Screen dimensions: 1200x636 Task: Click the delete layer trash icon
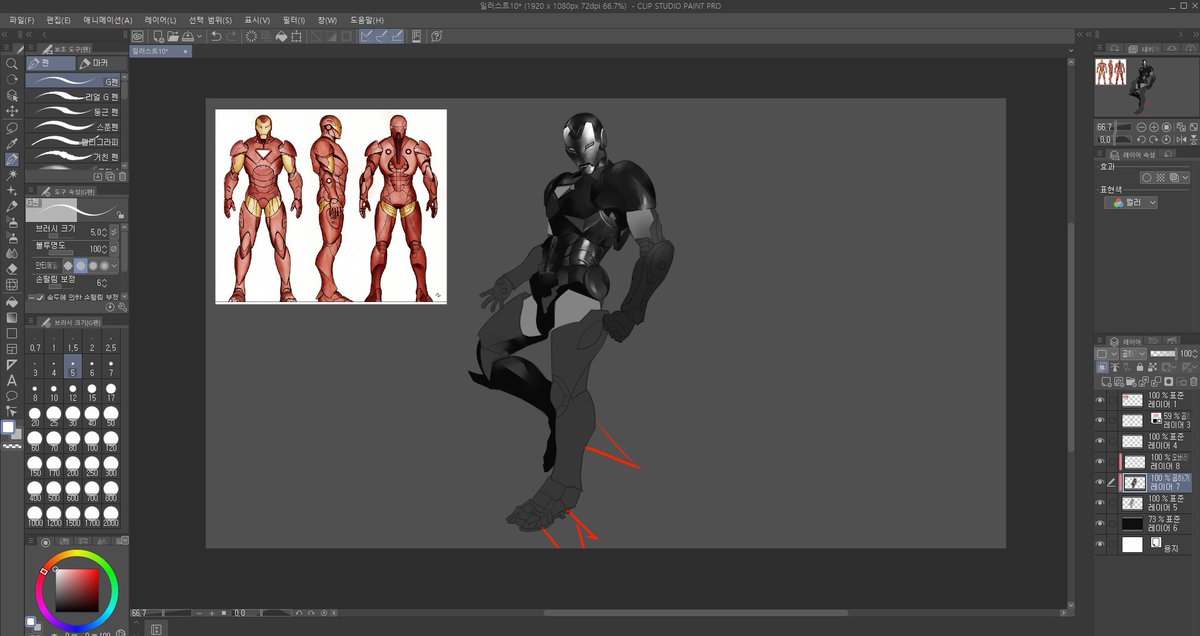tap(1193, 381)
